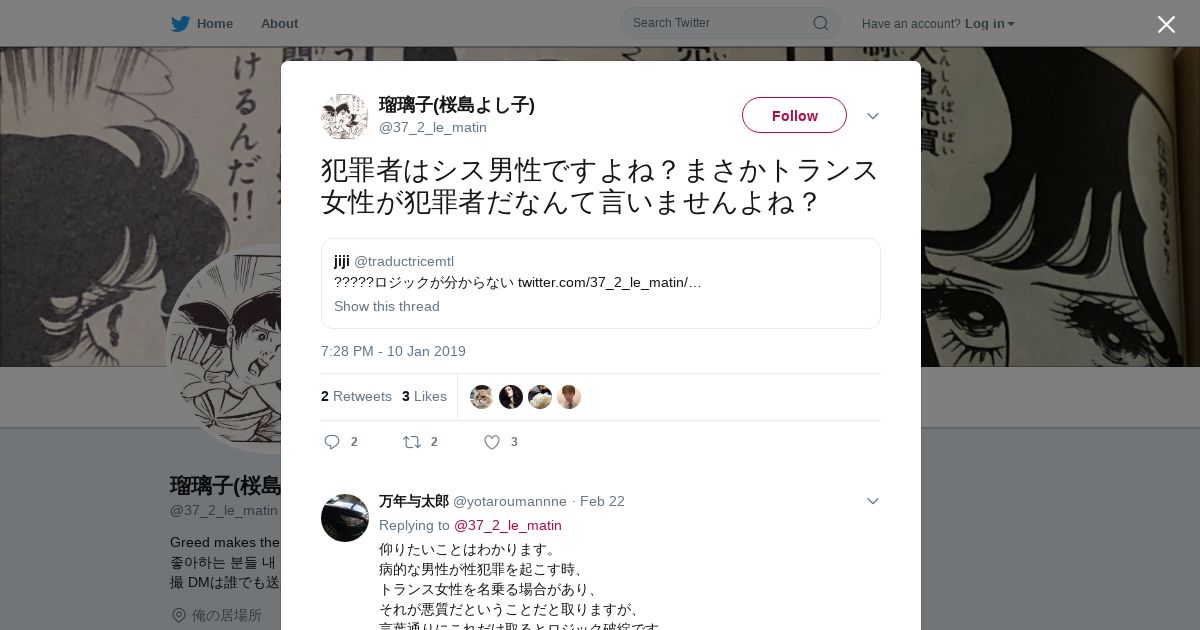
Task: Click the reply speech bubble icon
Action: [332, 442]
